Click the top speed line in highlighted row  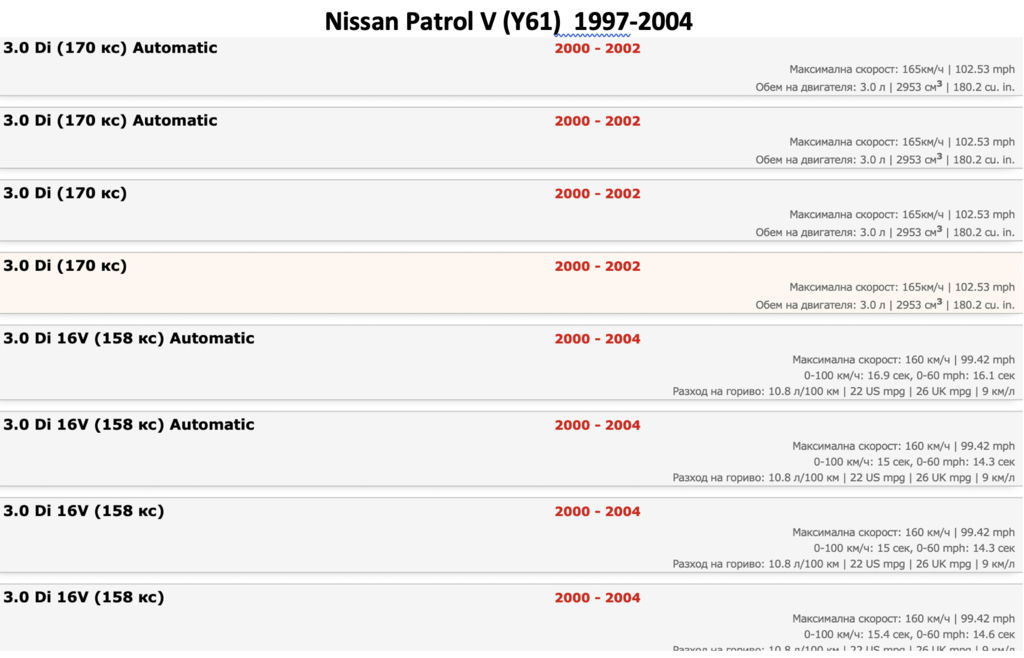(902, 287)
